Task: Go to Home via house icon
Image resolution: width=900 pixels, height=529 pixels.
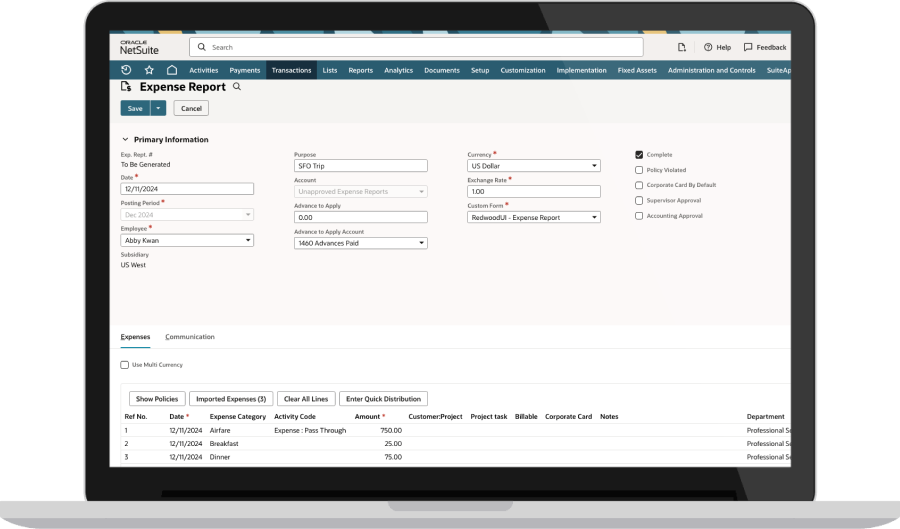Action: (x=172, y=70)
